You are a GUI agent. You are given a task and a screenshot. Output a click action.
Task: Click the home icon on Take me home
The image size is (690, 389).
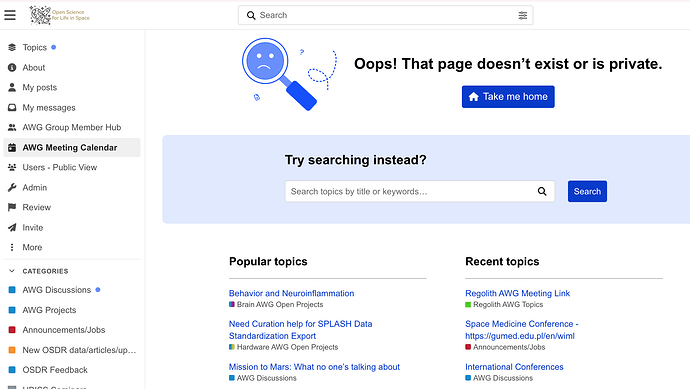[x=473, y=97]
